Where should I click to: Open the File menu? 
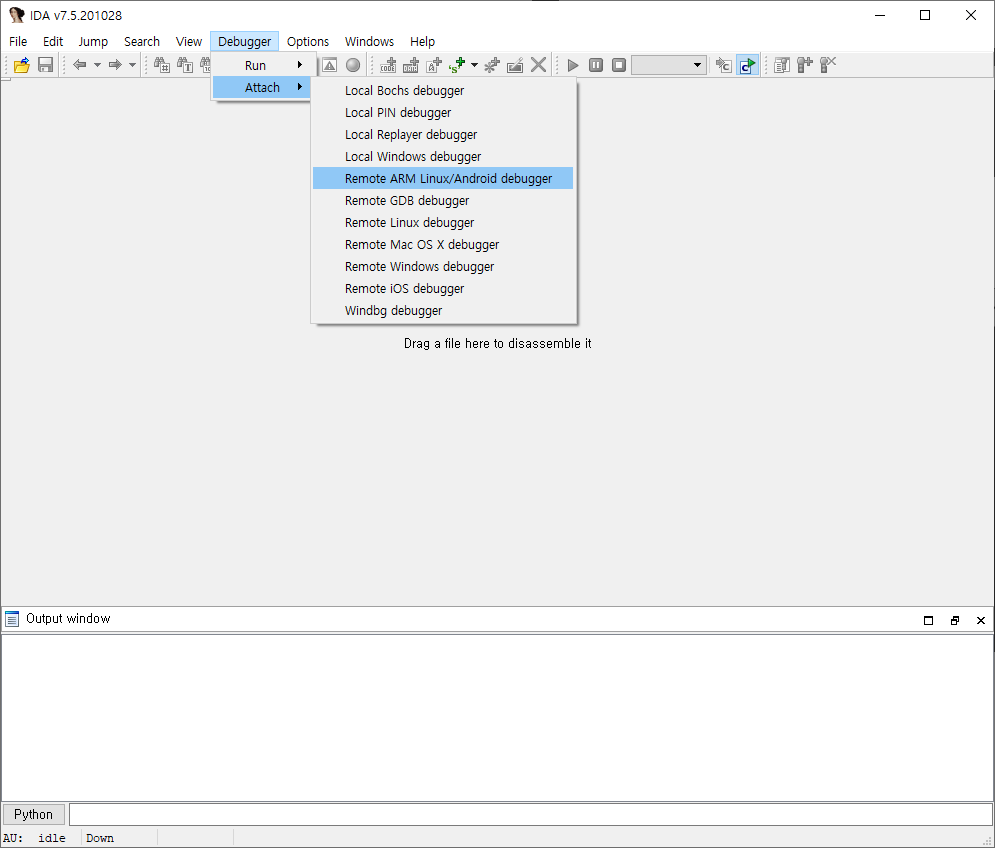point(18,41)
